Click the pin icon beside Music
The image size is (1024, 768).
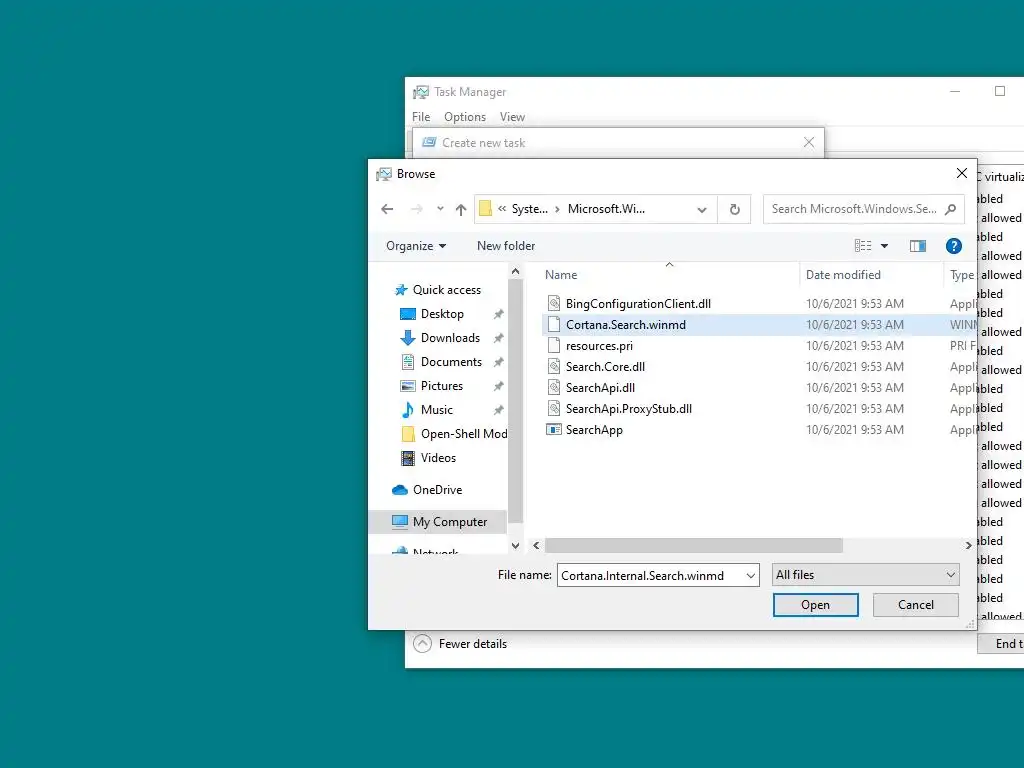pos(498,410)
